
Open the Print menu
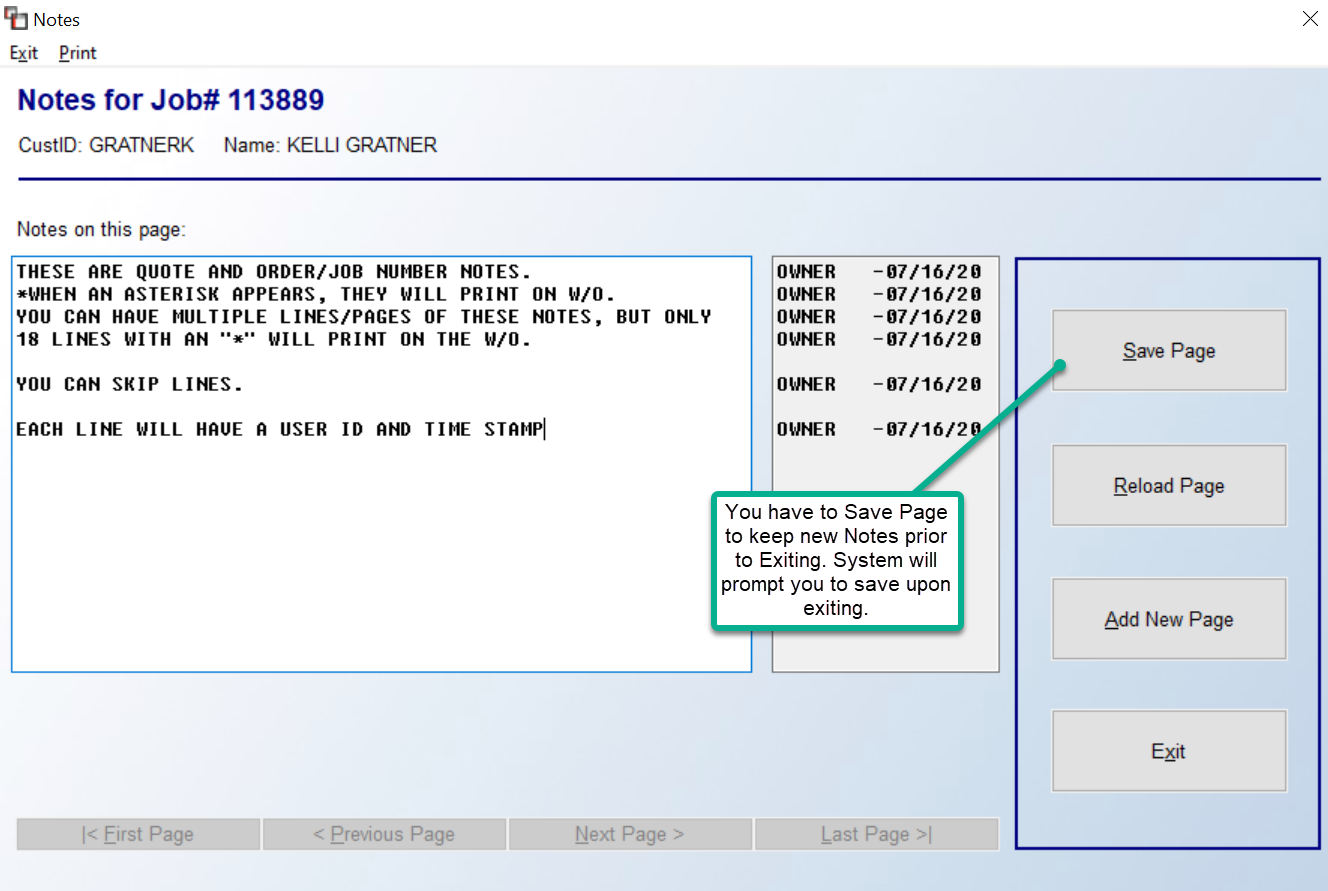pos(76,53)
